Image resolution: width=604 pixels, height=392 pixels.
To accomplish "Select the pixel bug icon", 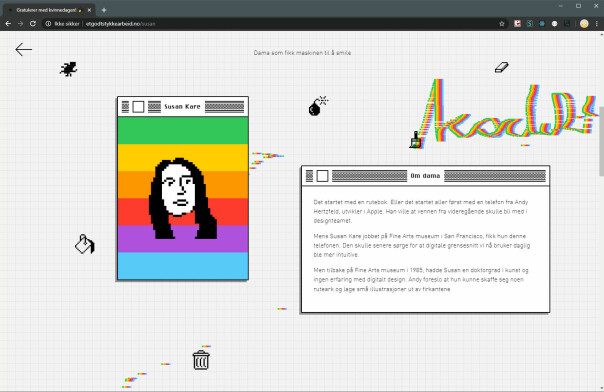I will tap(69, 69).
